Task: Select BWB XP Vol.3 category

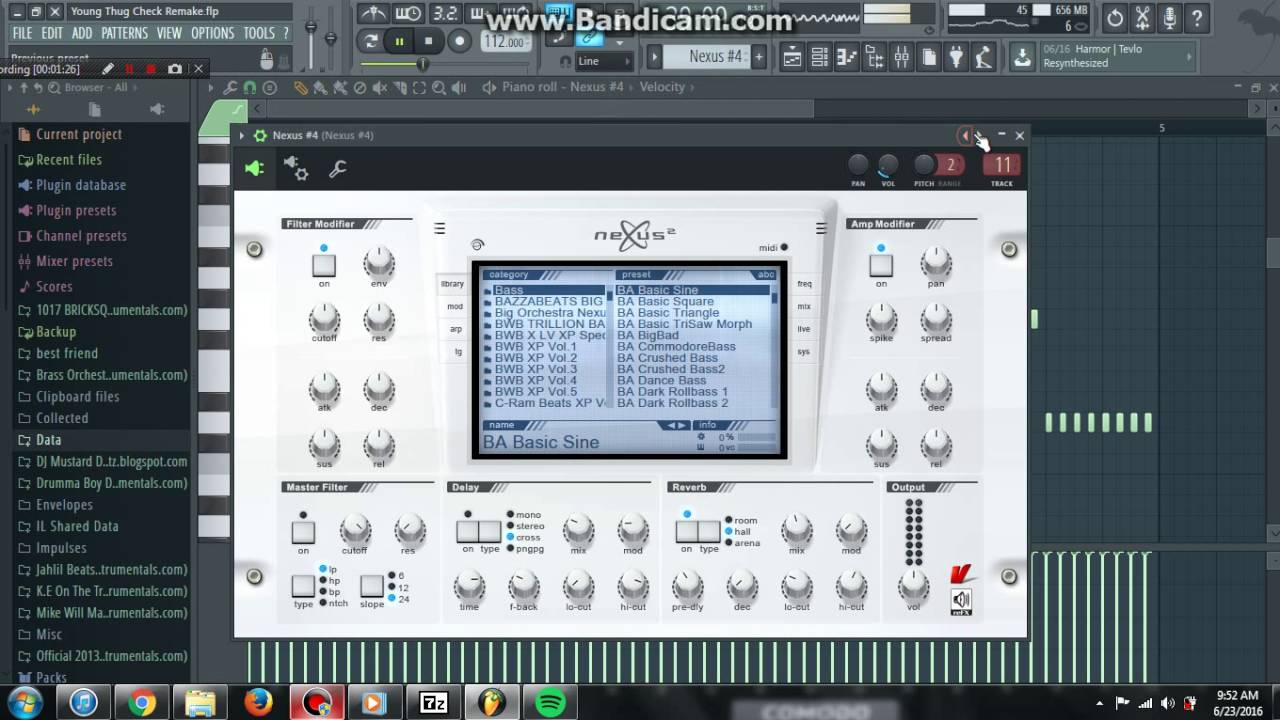Action: click(536, 369)
